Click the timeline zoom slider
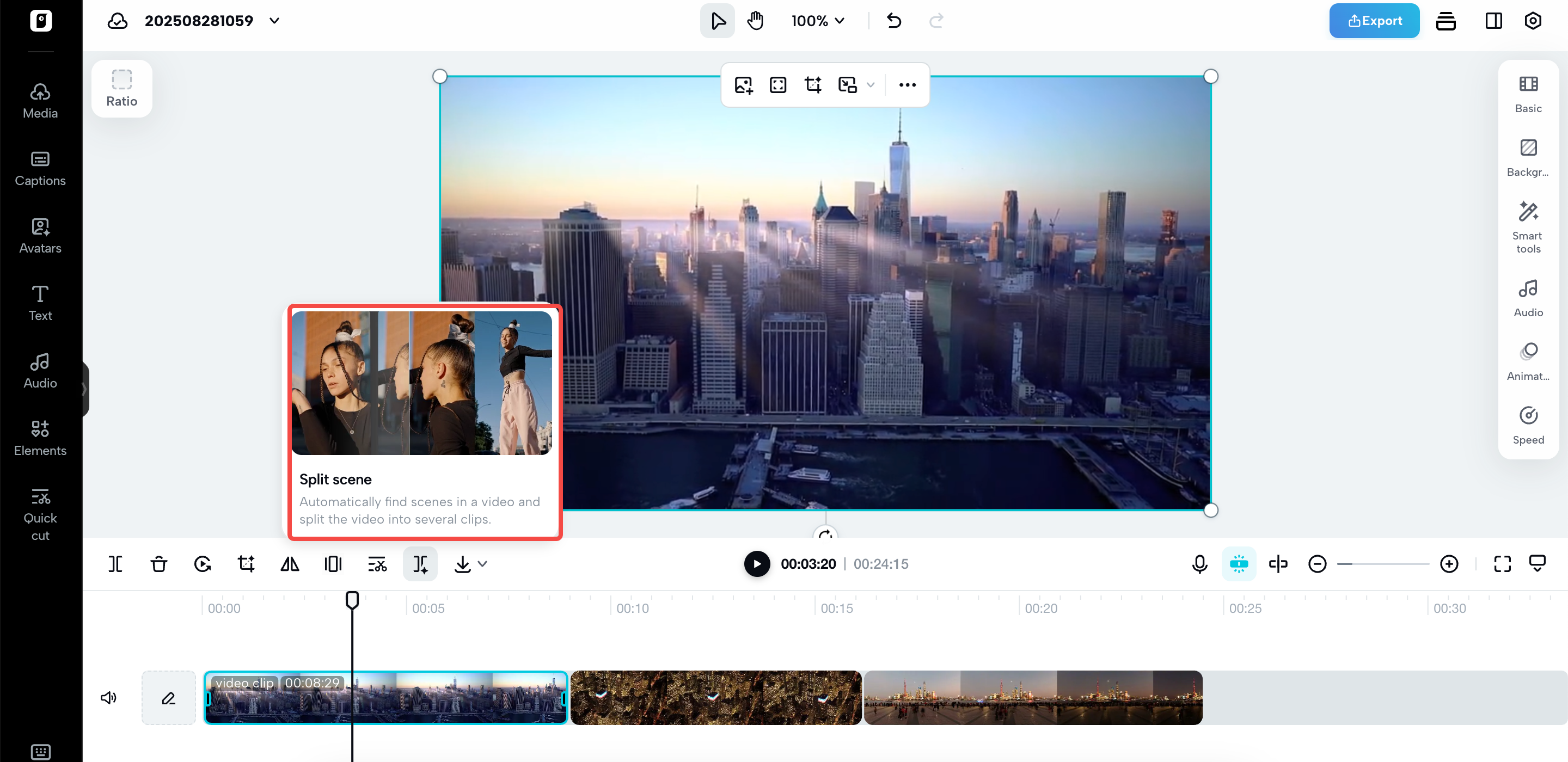 pos(1382,563)
